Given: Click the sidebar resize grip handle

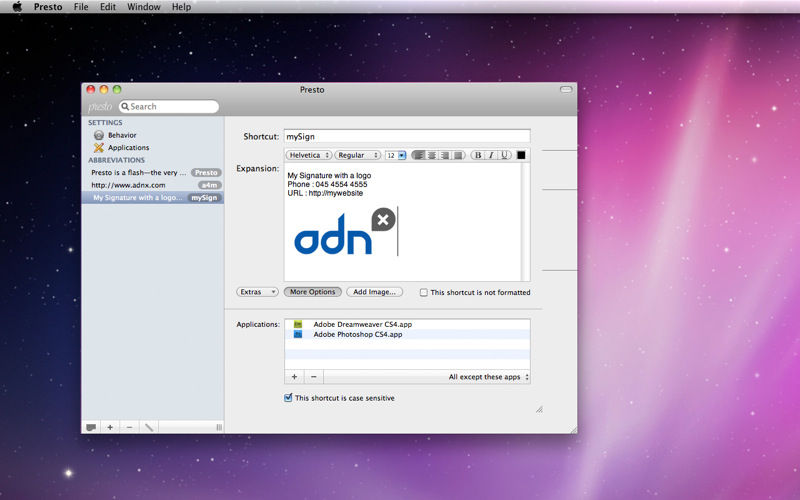Looking at the screenshot, I should pos(219,427).
